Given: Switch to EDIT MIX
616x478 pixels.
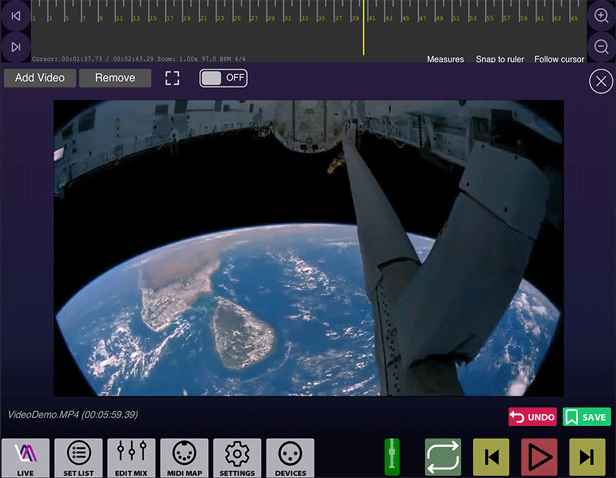Looking at the screenshot, I should coord(131,458).
